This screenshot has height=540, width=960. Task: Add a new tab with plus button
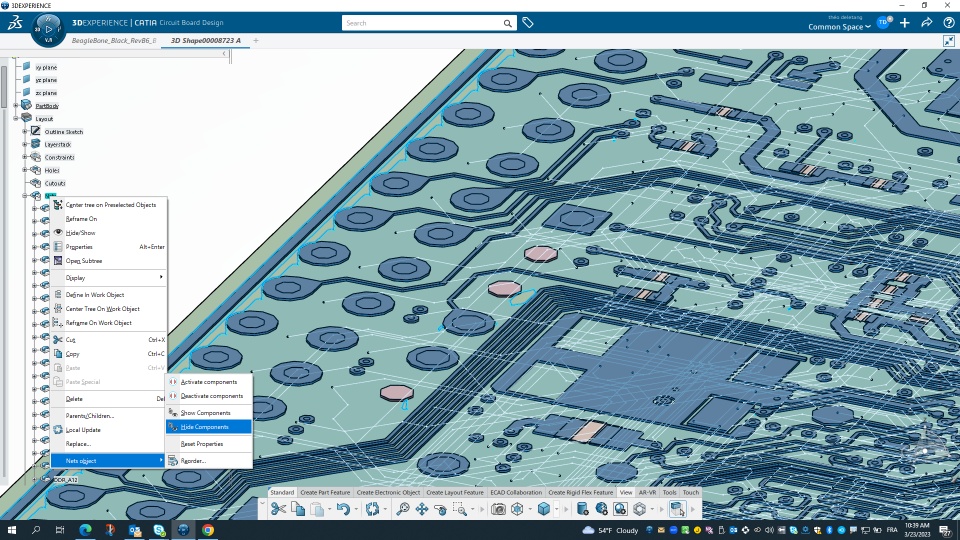(x=256, y=40)
